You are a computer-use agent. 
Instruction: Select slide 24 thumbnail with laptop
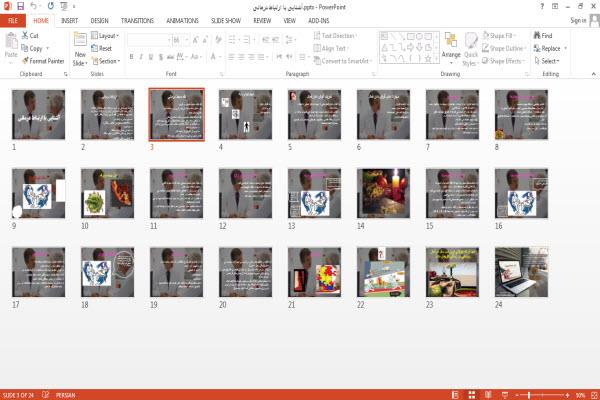pyautogui.click(x=521, y=272)
